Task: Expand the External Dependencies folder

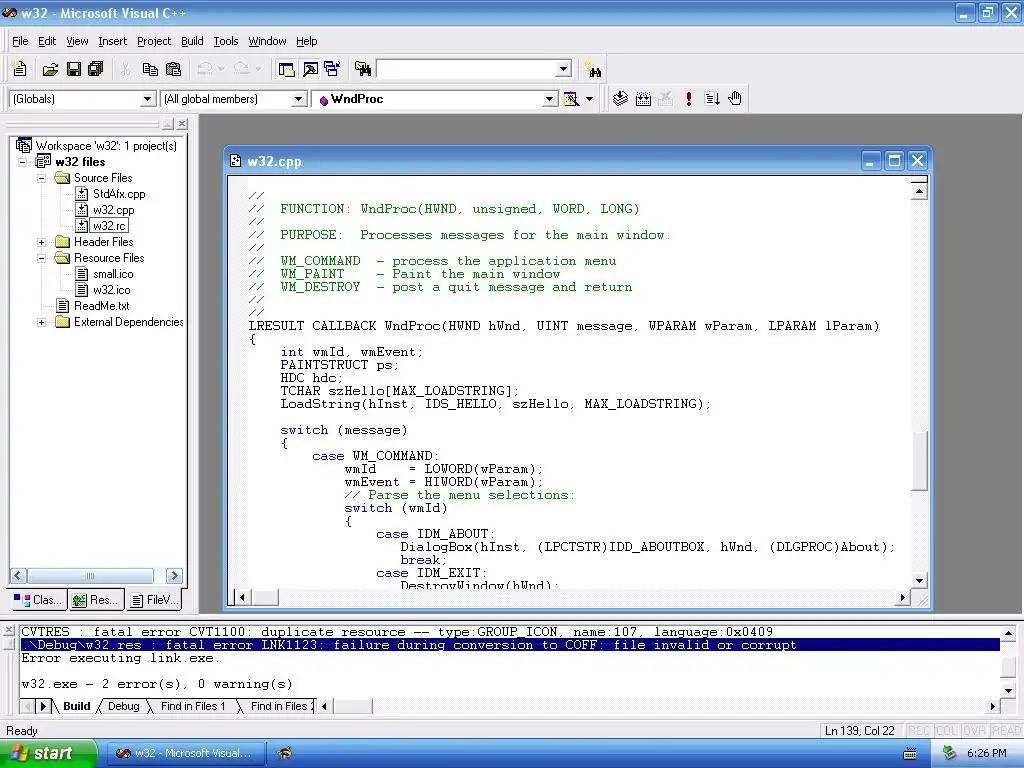Action: coord(42,322)
